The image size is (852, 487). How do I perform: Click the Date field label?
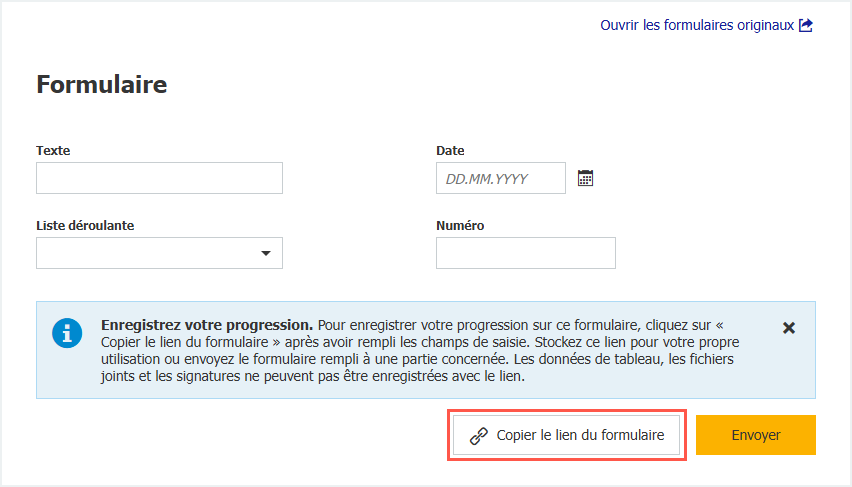pos(450,151)
